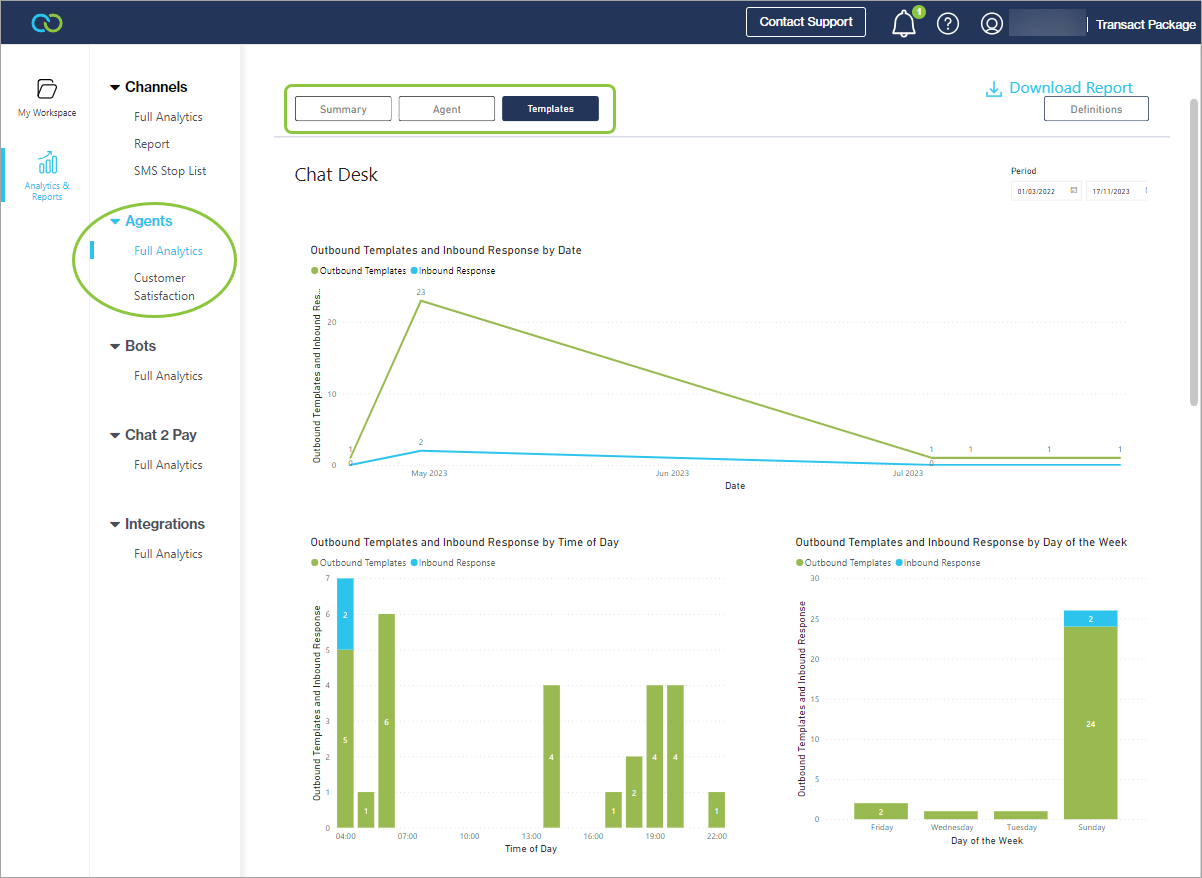Open the user profile avatar icon

(991, 24)
